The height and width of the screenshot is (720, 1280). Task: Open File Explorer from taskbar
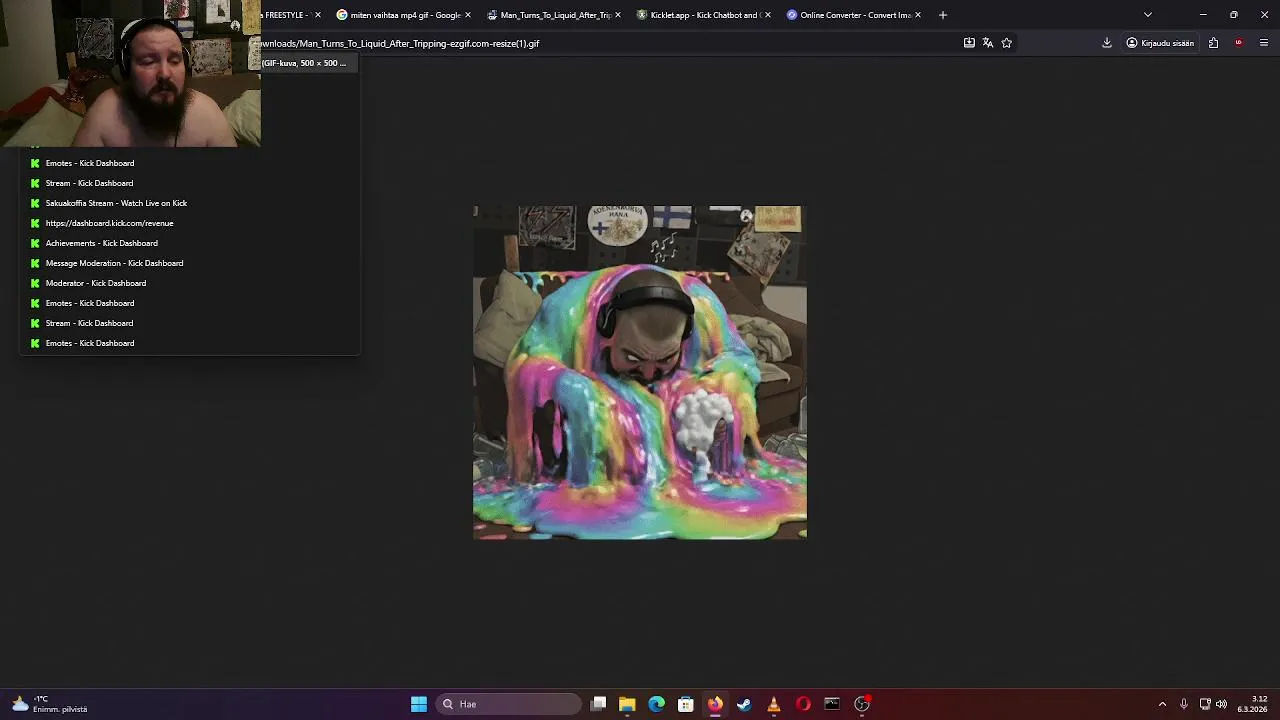click(627, 704)
